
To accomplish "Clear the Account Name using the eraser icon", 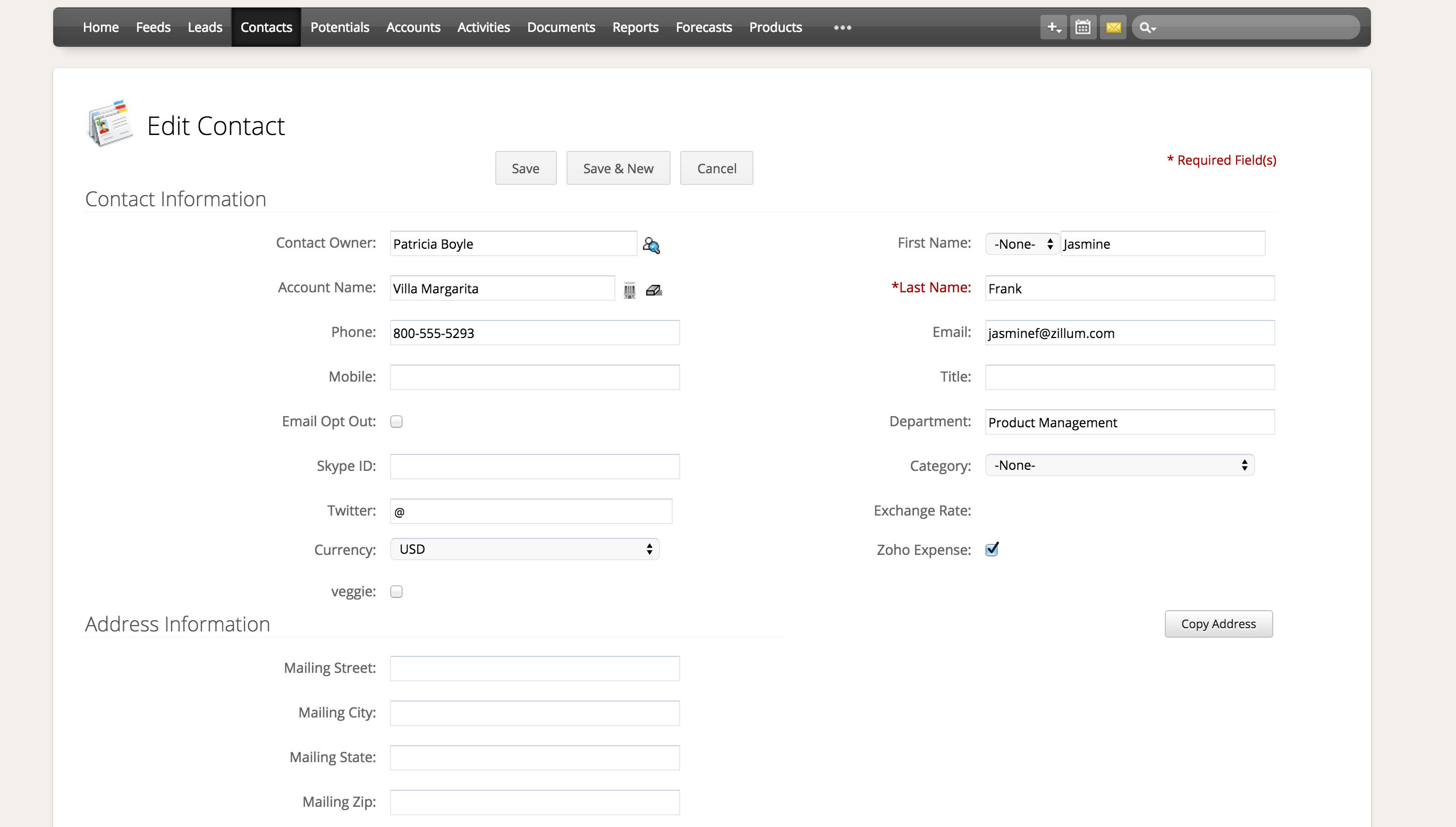I will click(653, 289).
